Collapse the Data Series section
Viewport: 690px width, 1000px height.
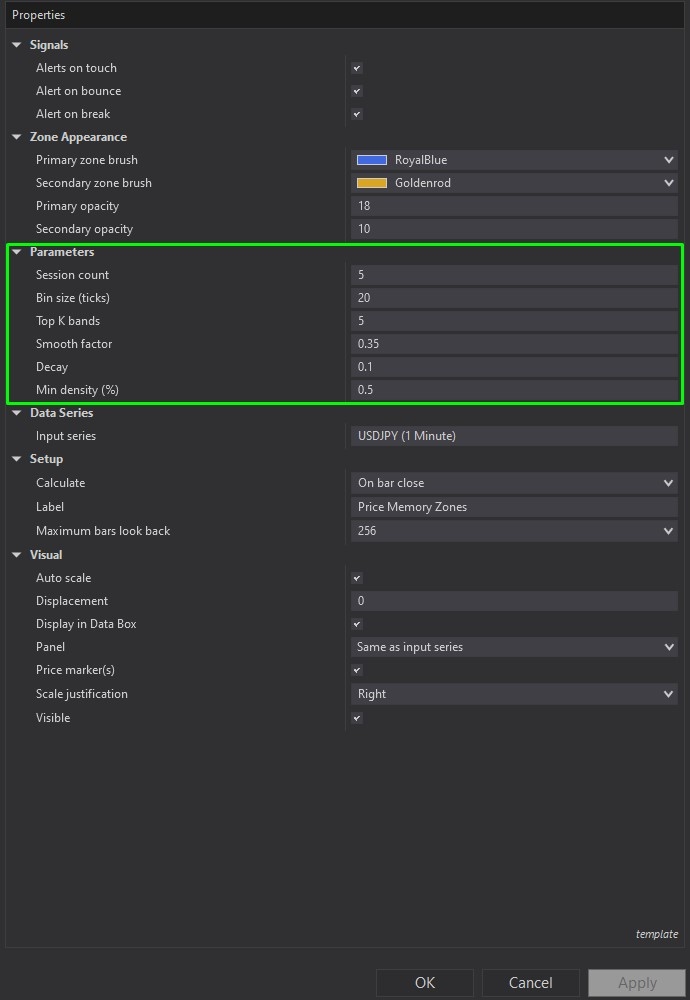pyautogui.click(x=17, y=413)
